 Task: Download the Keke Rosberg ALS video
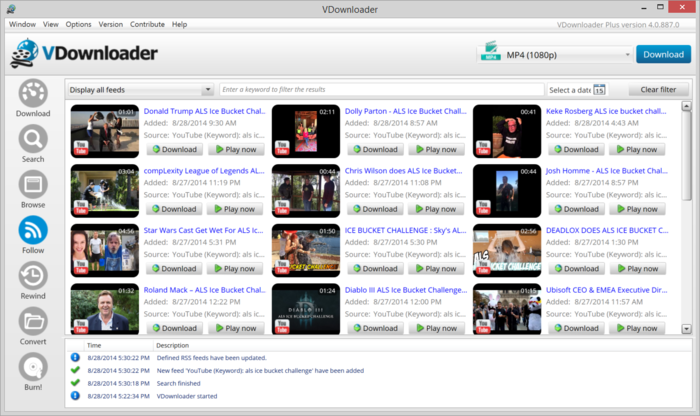[x=576, y=150]
